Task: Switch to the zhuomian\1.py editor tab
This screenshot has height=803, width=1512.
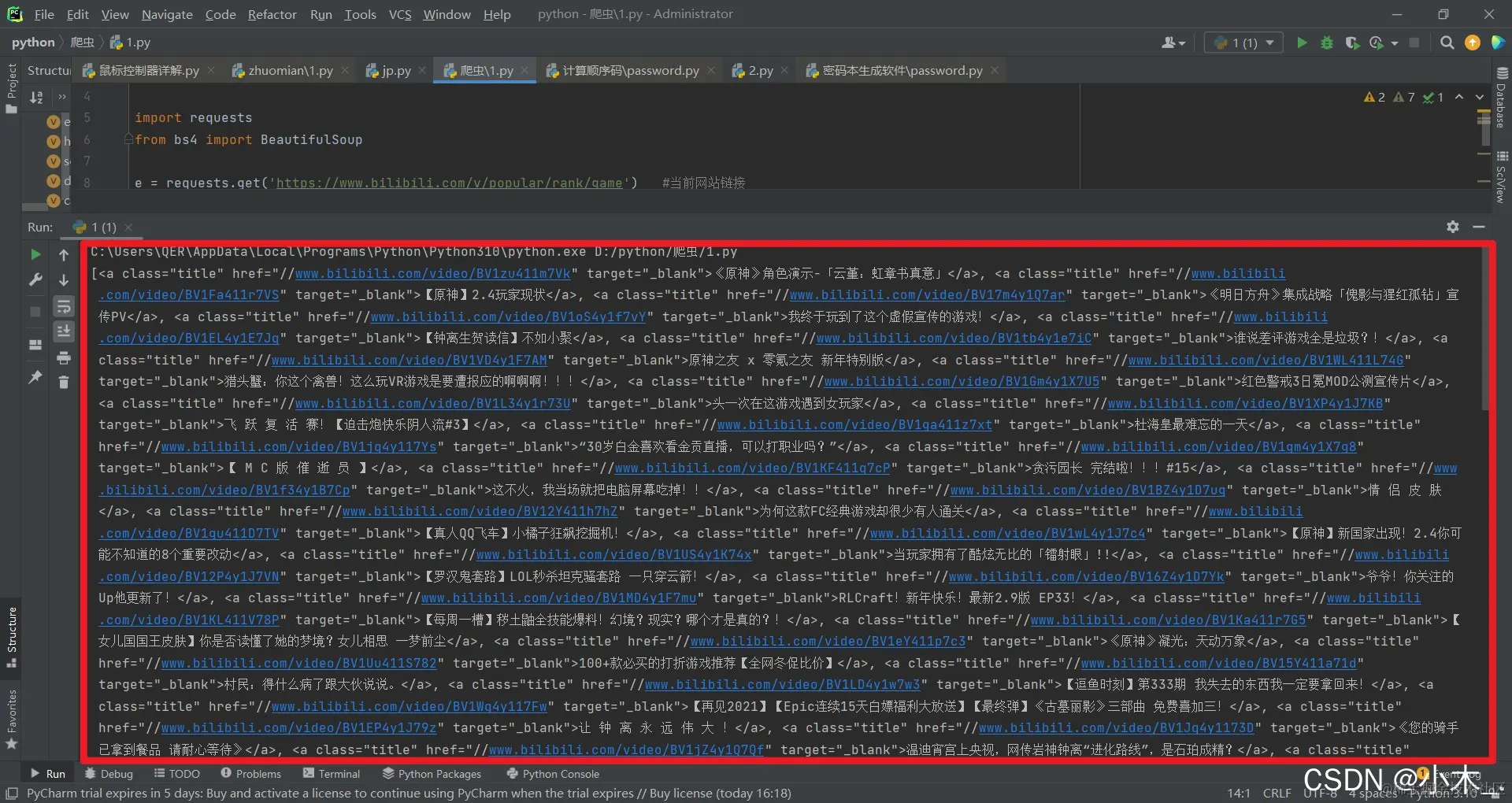Action: [x=291, y=71]
